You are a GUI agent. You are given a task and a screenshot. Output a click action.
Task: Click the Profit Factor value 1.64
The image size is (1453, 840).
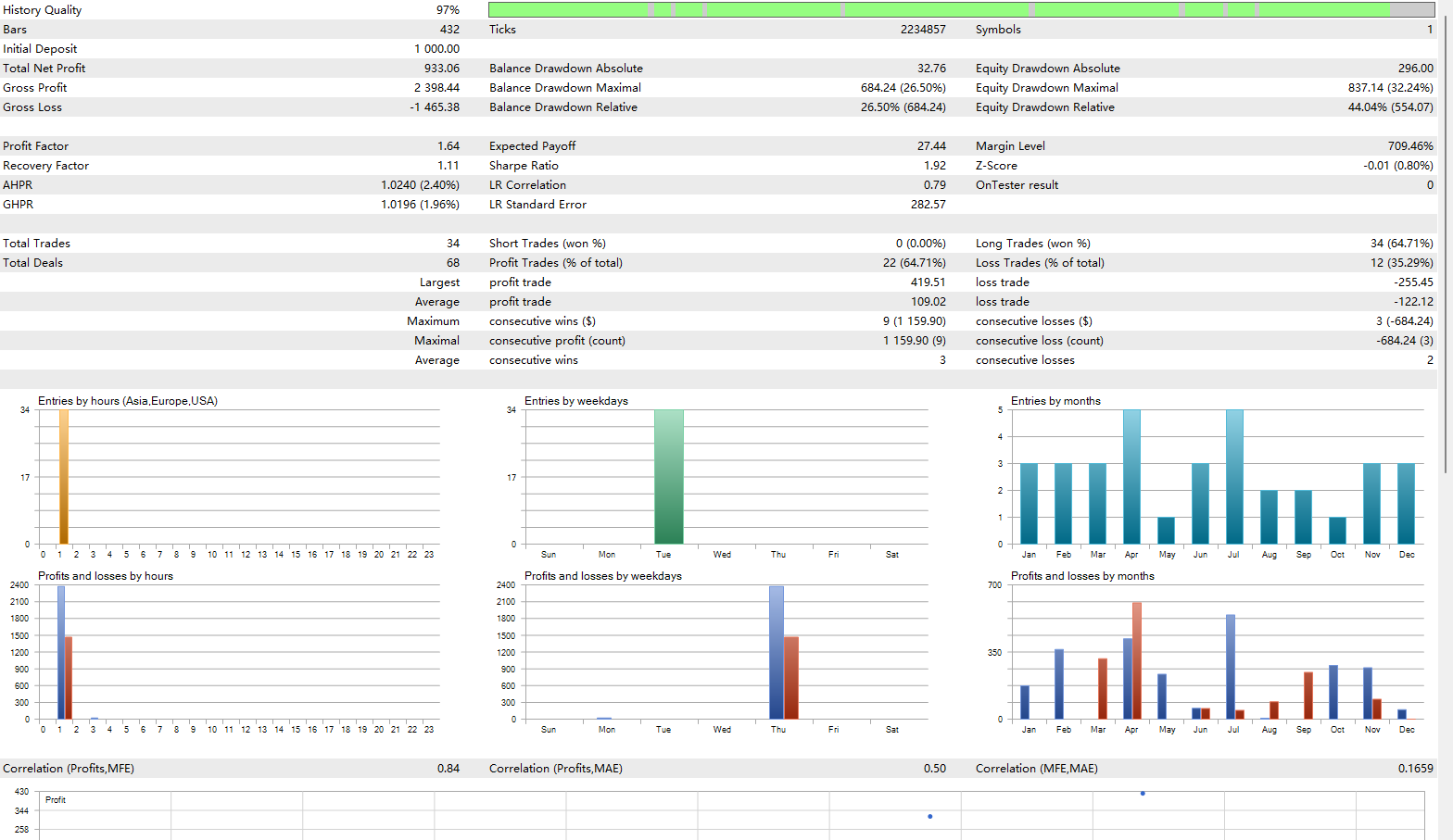(x=449, y=145)
